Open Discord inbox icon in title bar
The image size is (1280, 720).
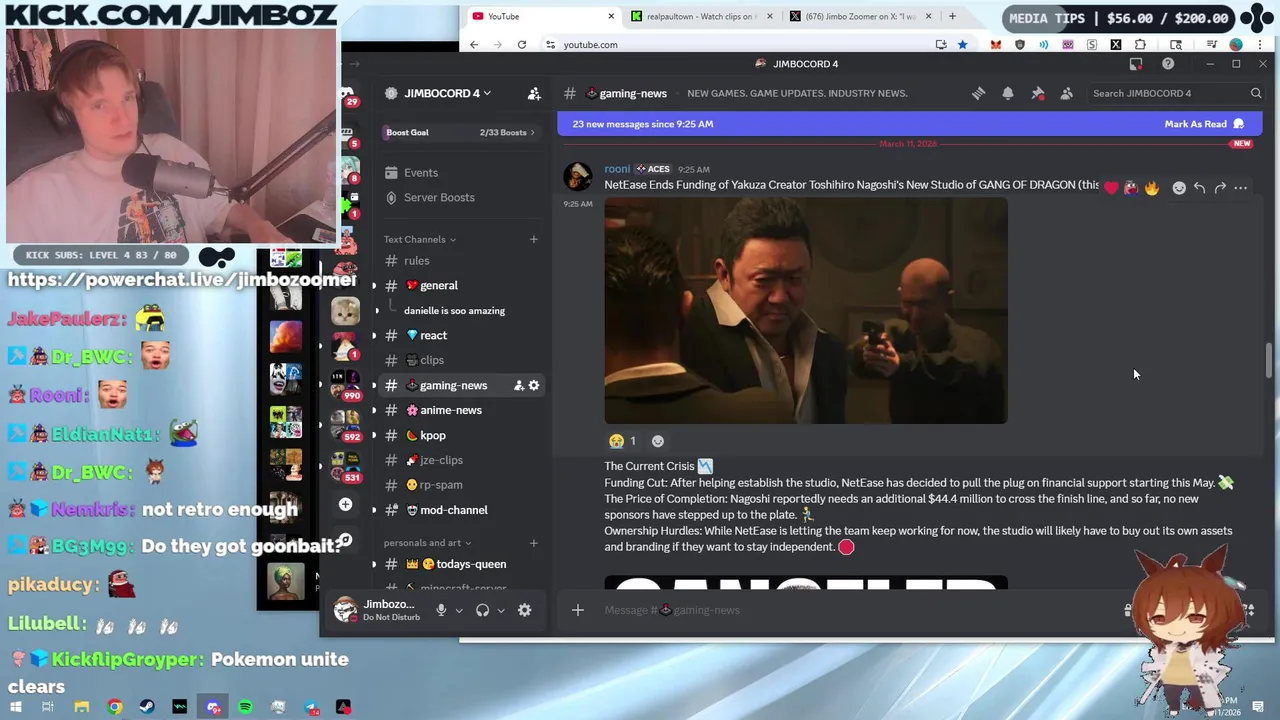tap(1136, 64)
